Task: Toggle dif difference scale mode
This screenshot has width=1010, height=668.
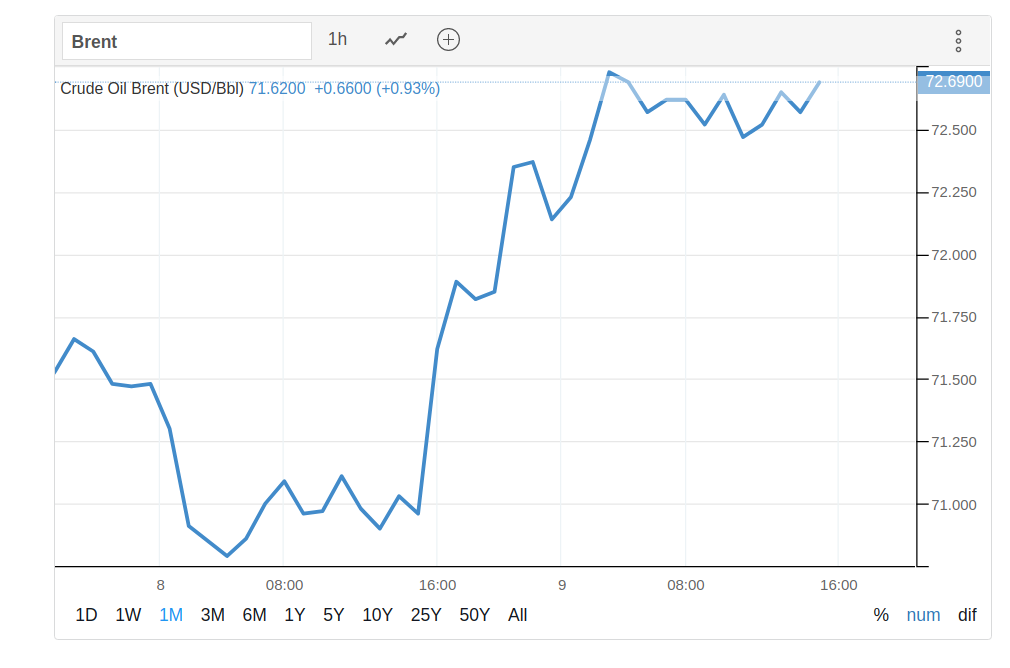Action: click(967, 615)
